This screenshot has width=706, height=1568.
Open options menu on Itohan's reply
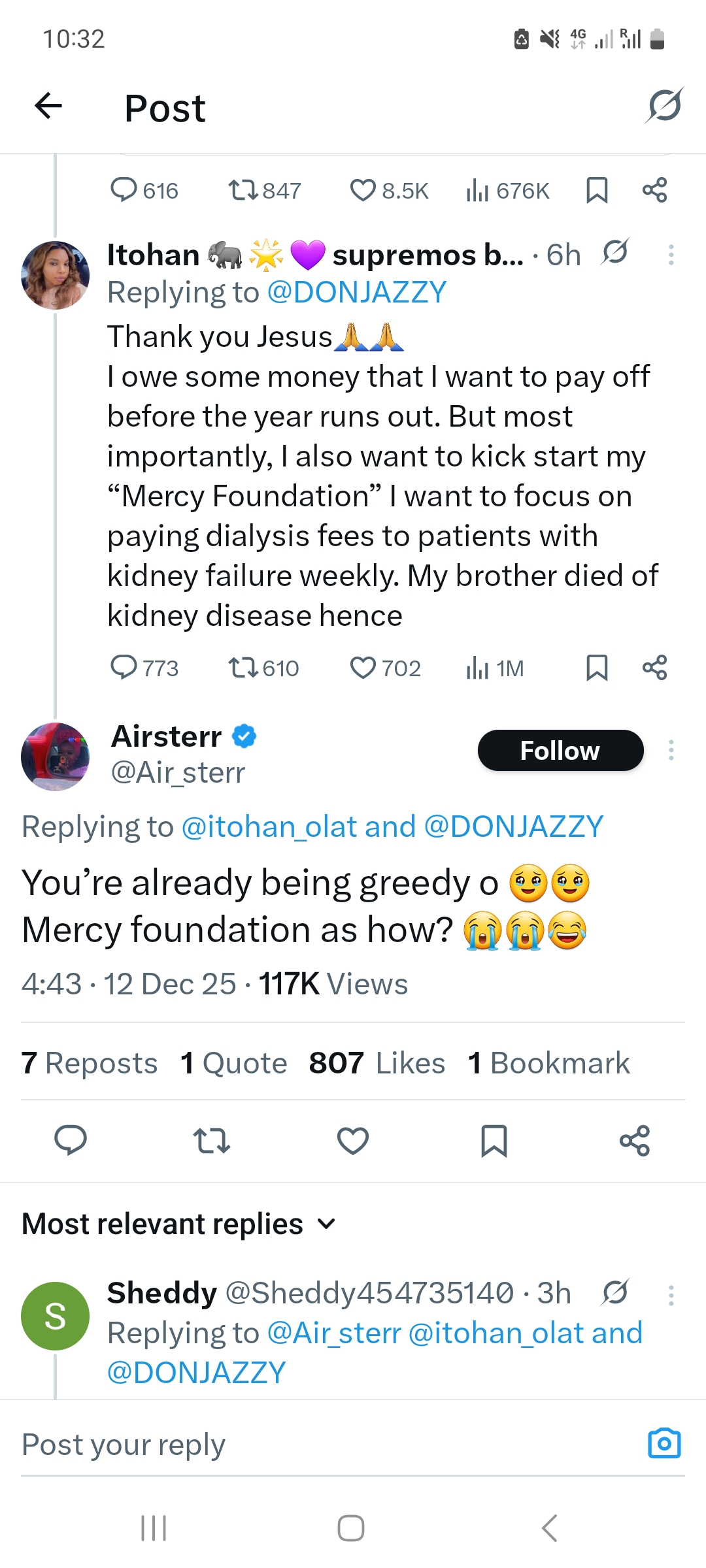(672, 254)
